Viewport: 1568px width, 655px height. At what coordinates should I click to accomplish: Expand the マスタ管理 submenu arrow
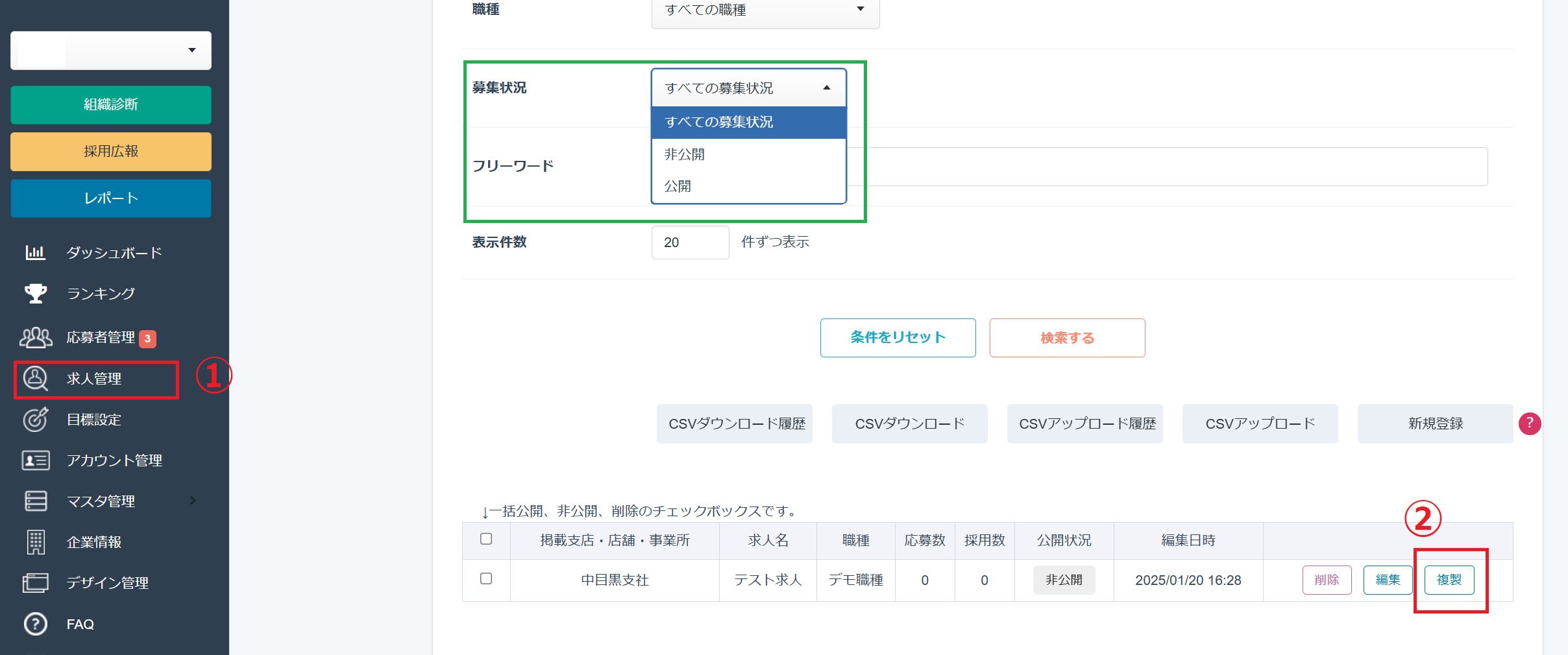tap(193, 500)
